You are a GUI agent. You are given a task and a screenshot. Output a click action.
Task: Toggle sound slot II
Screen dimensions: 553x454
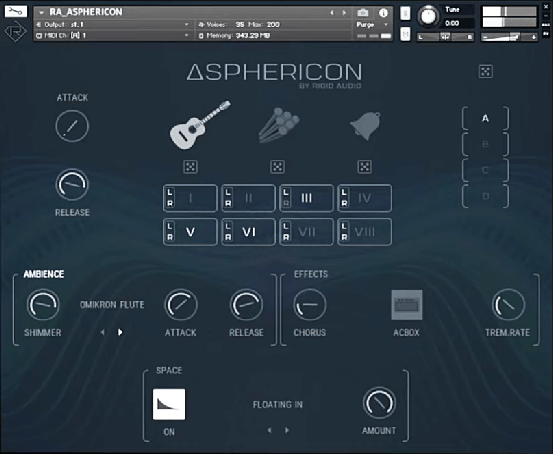tap(249, 198)
